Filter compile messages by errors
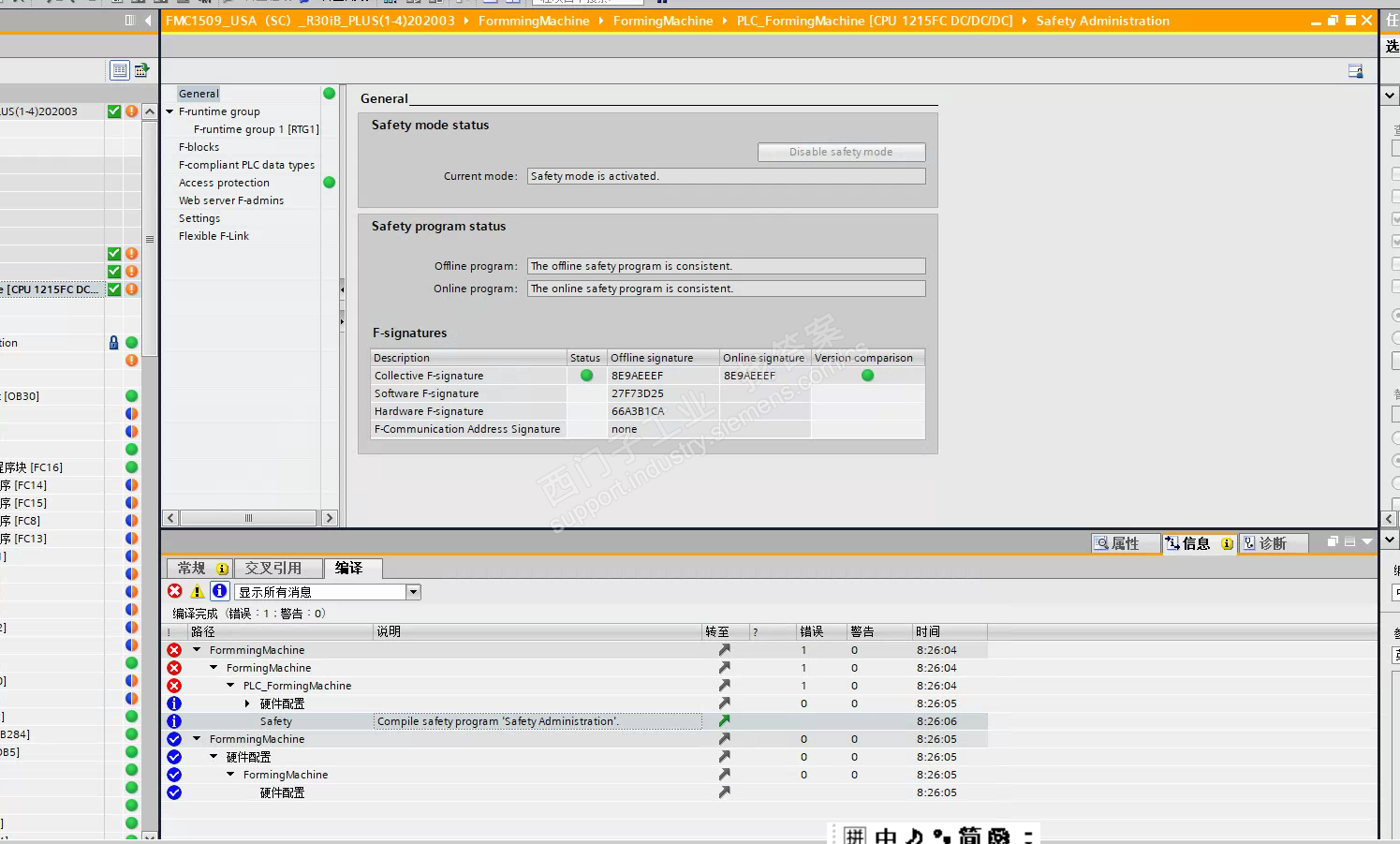Screen dimensions: 1400x844 (175, 591)
